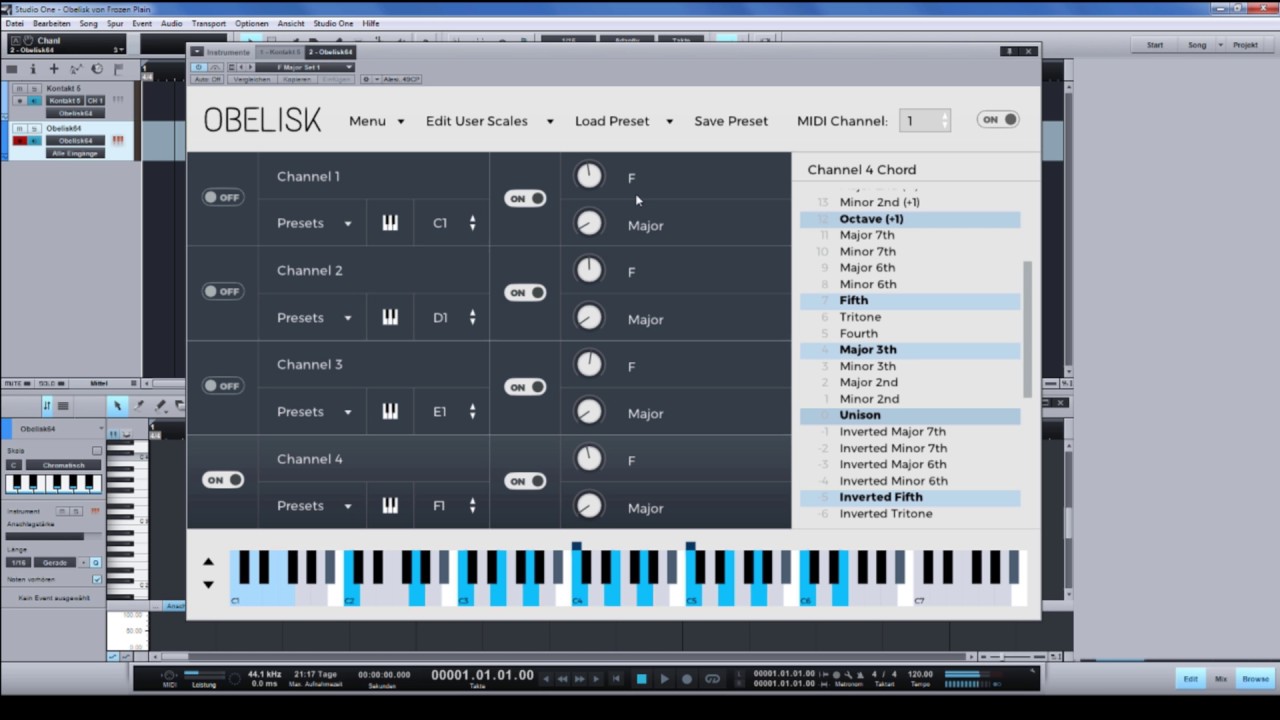
Task: Click the add track plus icon
Action: pyautogui.click(x=54, y=69)
